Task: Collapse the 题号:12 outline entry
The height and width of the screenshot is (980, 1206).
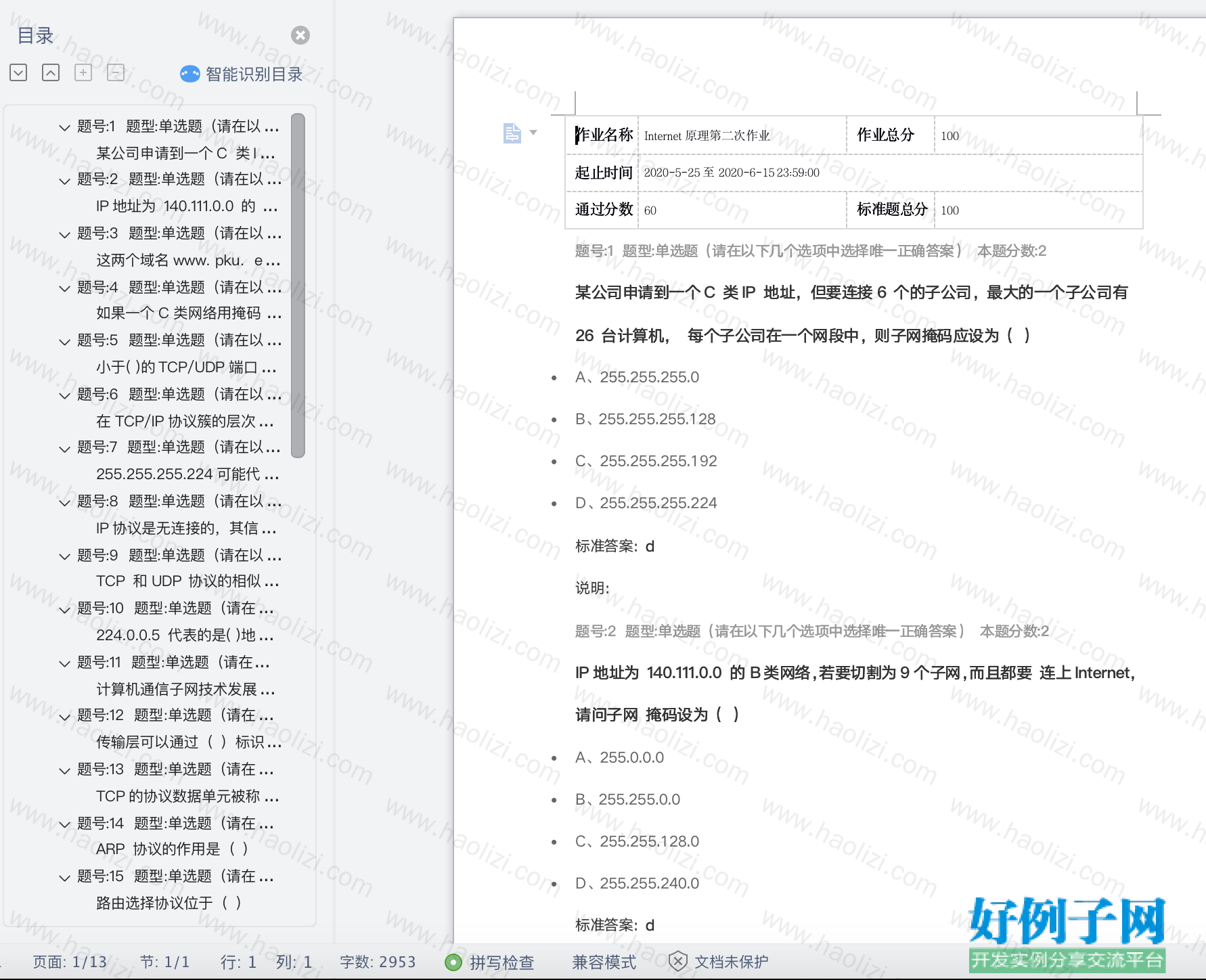Action: tap(64, 717)
